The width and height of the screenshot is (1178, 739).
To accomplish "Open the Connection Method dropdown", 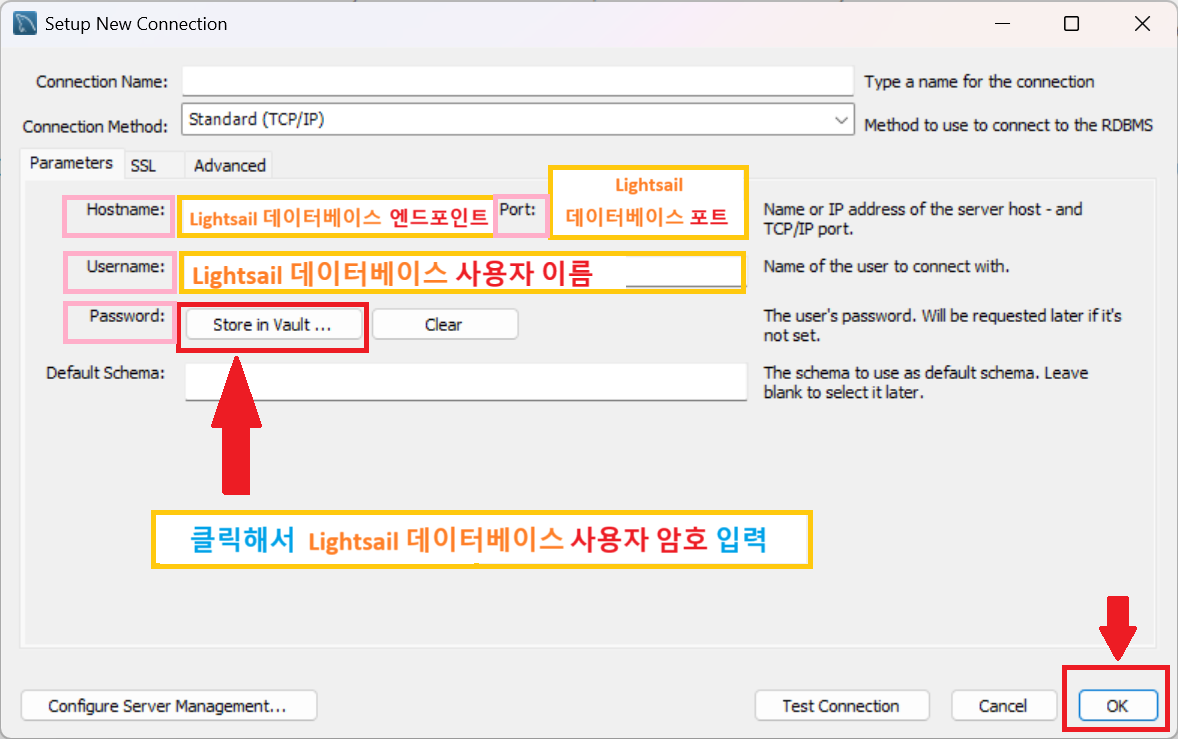I will tap(518, 119).
